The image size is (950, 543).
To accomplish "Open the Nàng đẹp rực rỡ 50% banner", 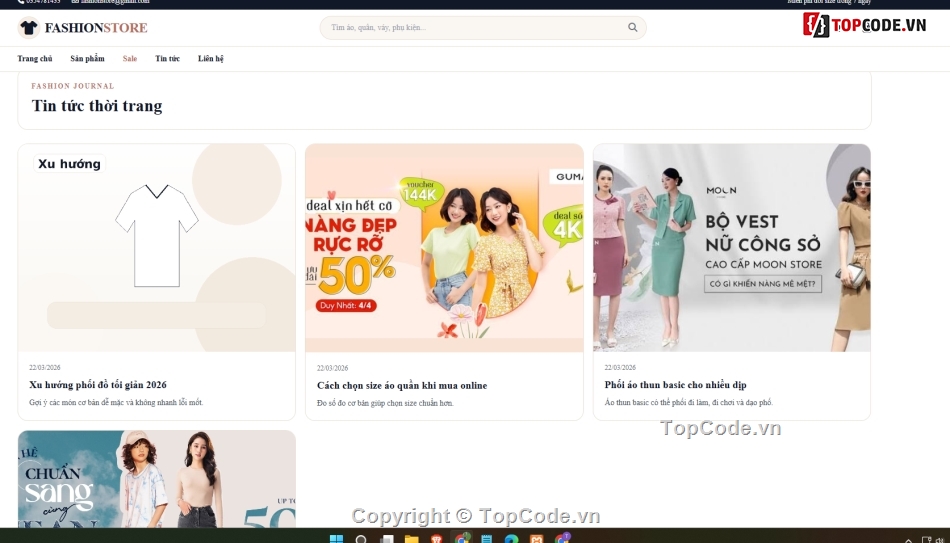I will pyautogui.click(x=444, y=248).
